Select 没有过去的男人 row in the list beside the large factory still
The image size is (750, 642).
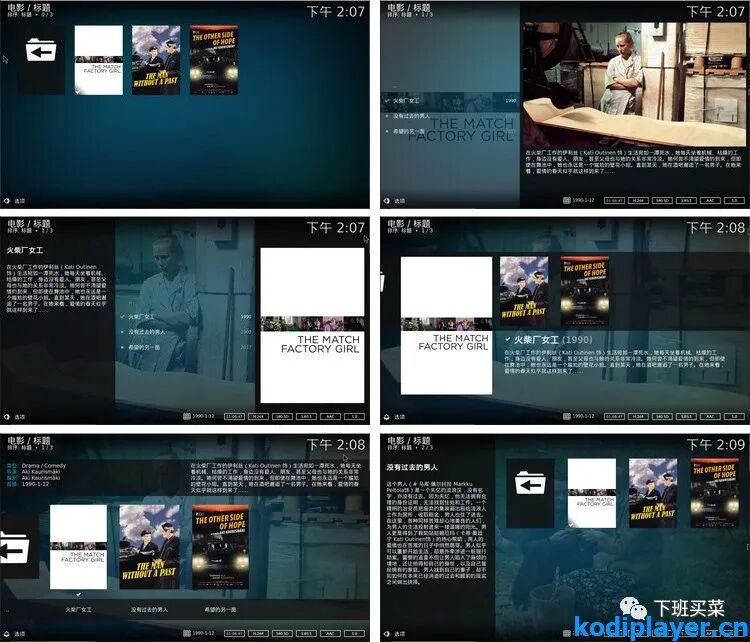point(450,116)
